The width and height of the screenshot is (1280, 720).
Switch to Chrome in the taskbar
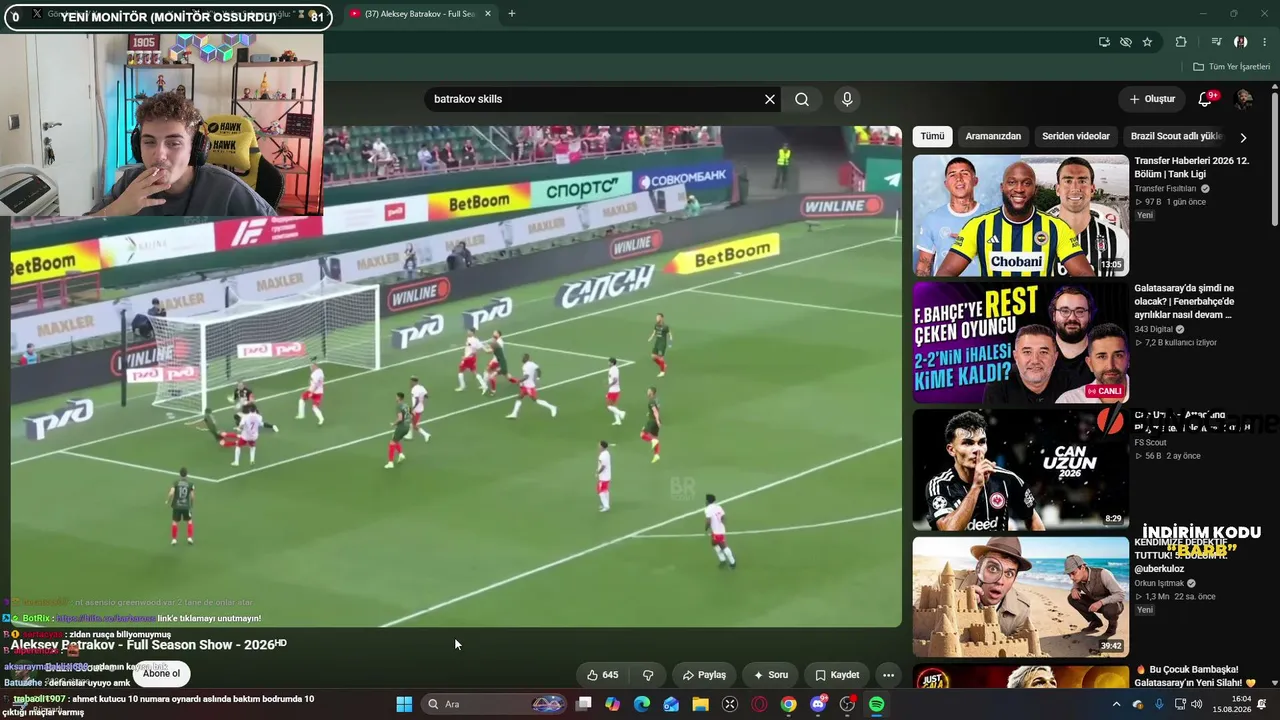coord(789,704)
